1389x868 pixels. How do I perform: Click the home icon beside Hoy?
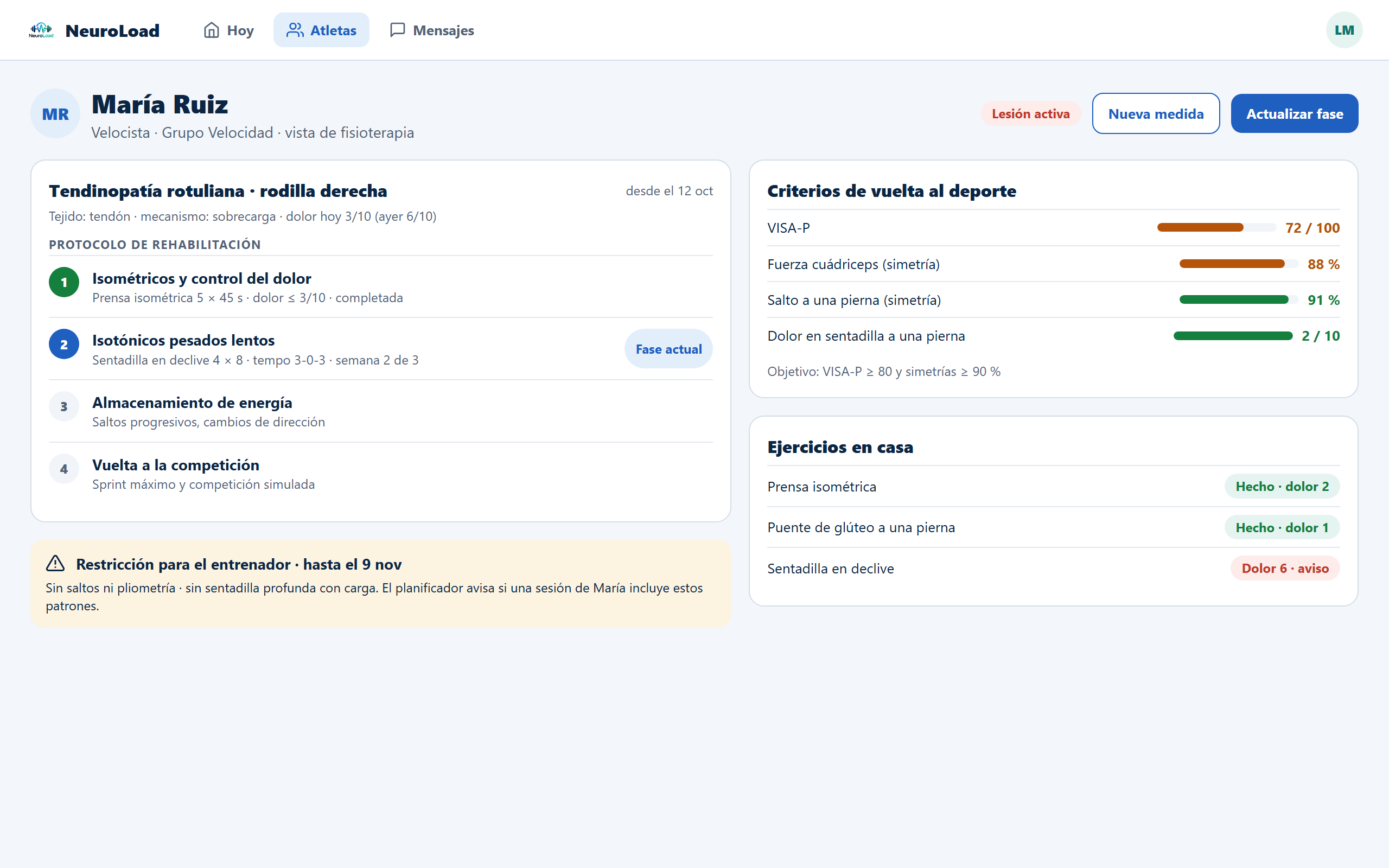[211, 30]
